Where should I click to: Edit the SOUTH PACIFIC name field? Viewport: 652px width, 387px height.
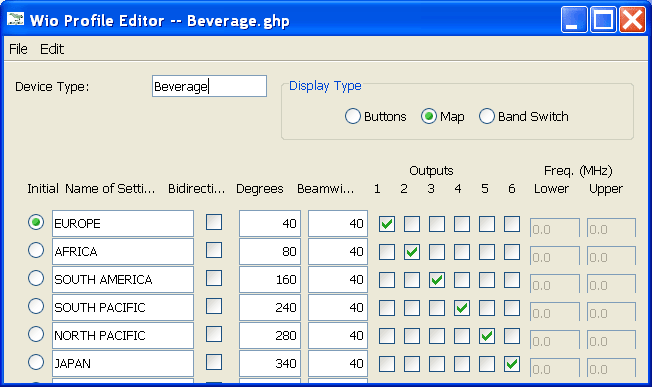point(123,307)
